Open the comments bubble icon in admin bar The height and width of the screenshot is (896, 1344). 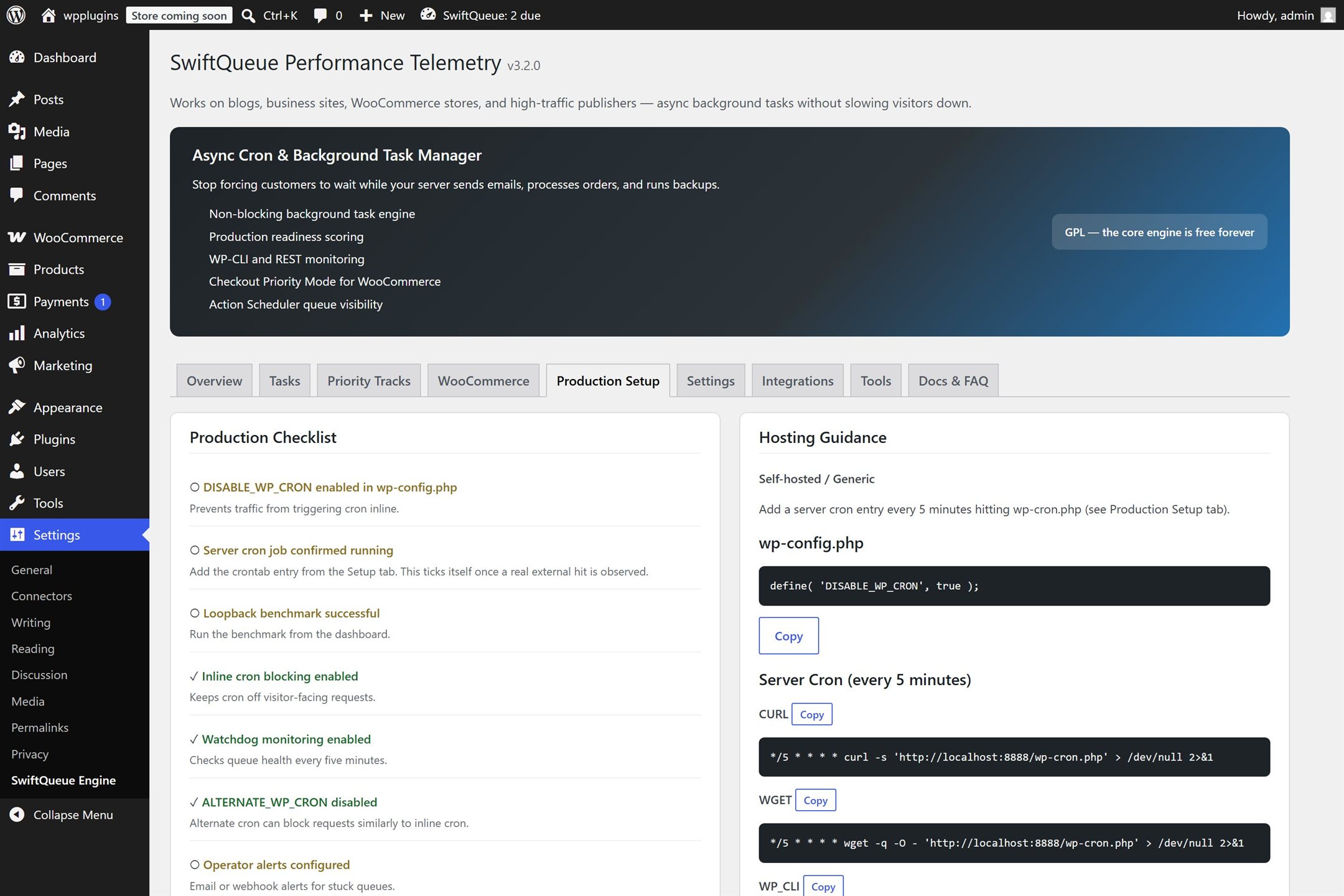tap(320, 16)
